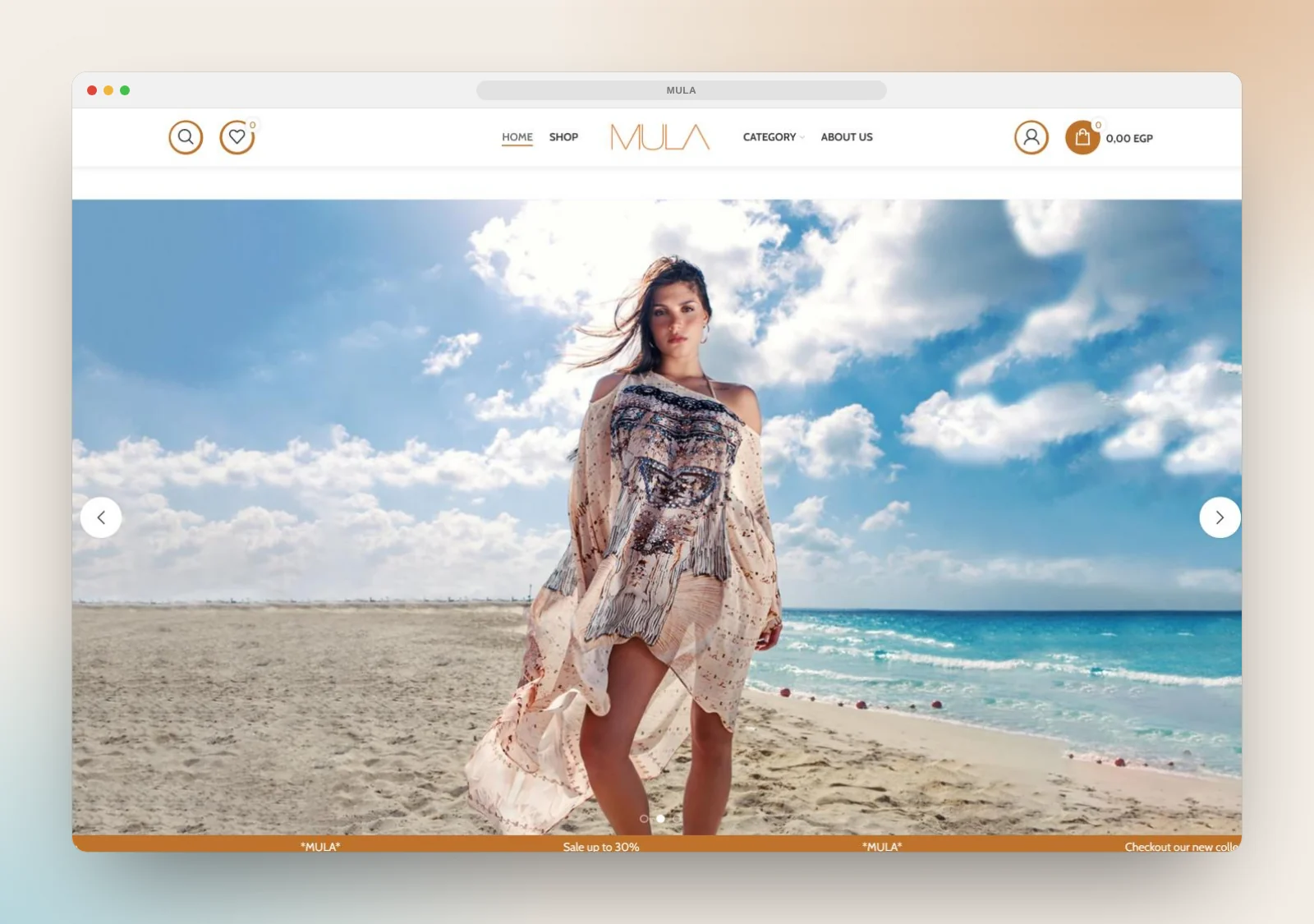Click the beach model hero image
Viewport: 1314px width, 924px height.
[x=657, y=517]
